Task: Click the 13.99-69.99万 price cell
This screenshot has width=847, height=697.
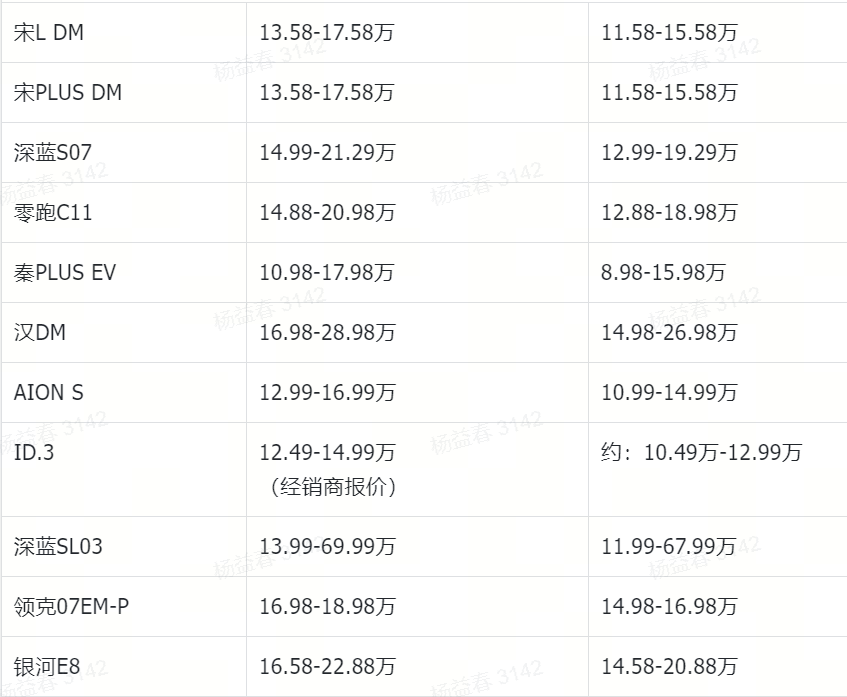Action: point(327,547)
